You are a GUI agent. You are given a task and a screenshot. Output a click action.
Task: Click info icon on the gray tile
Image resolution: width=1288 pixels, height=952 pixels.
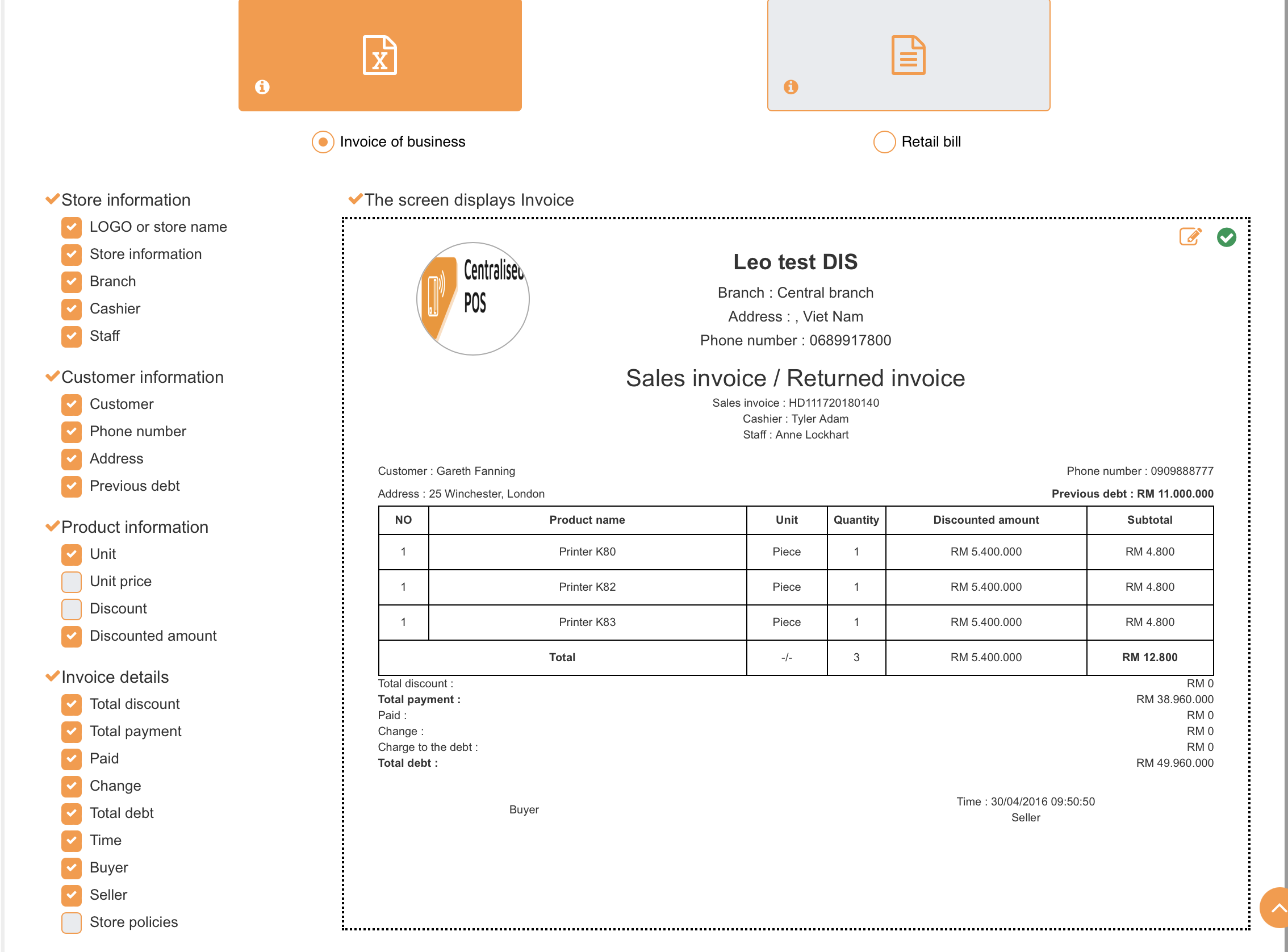[x=791, y=87]
